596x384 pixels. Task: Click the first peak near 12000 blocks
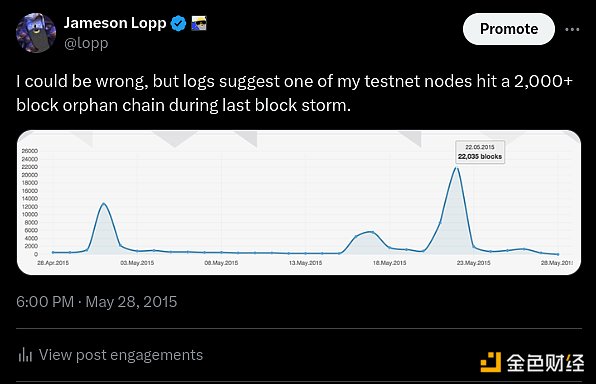coord(103,204)
